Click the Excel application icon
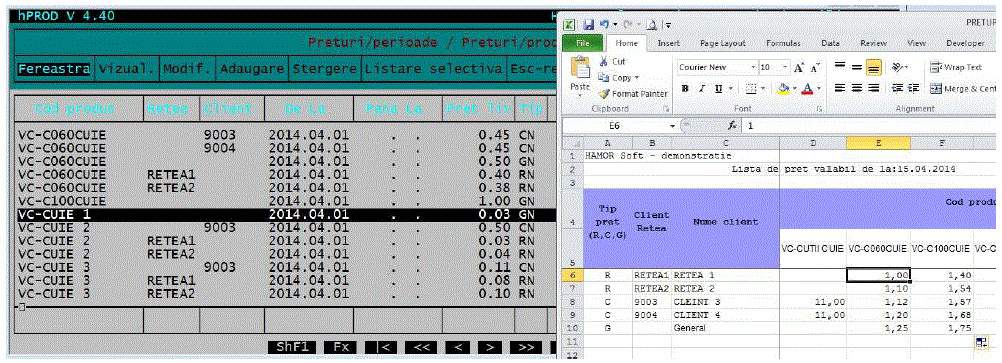Image resolution: width=1002 pixels, height=363 pixels. [x=569, y=25]
